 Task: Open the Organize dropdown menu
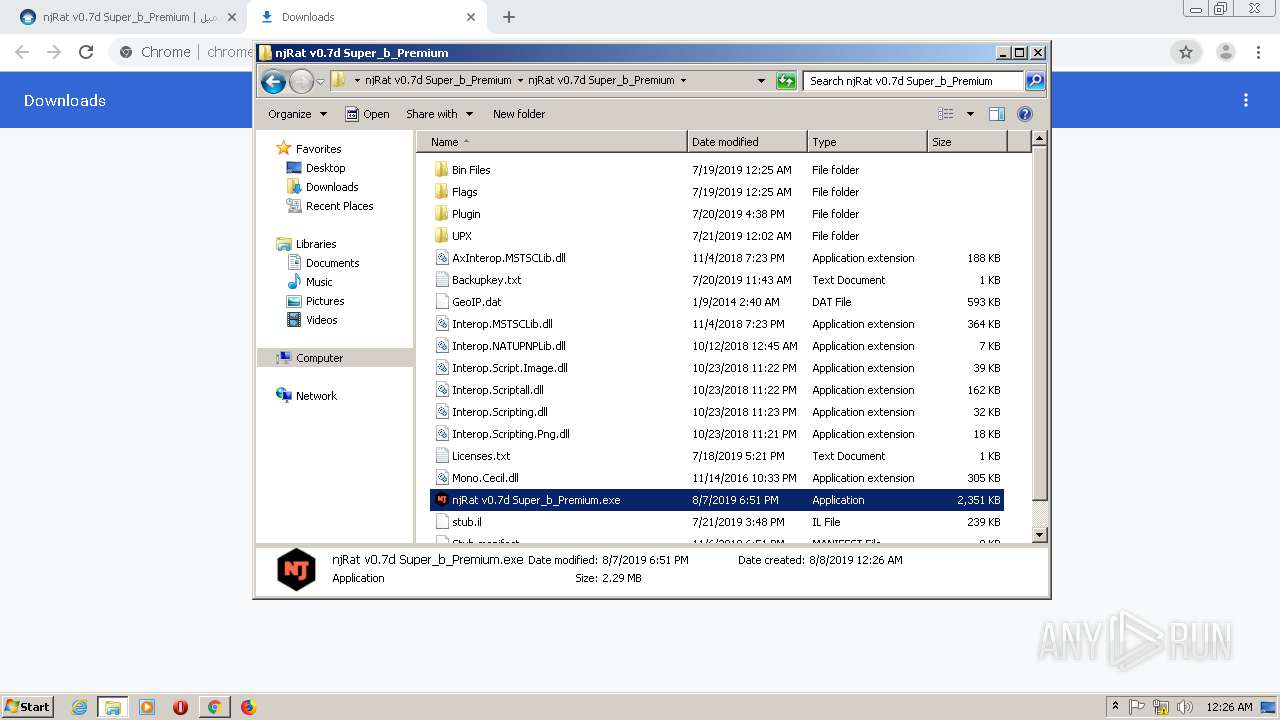297,114
